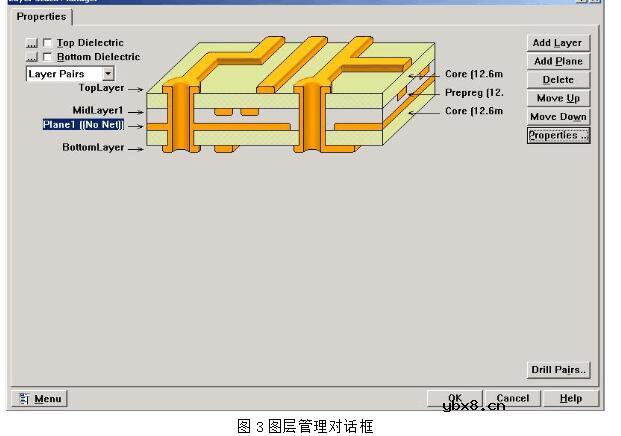Select the Plane1 (No Net) layer
Viewport: 621px width, 436px height.
83,125
